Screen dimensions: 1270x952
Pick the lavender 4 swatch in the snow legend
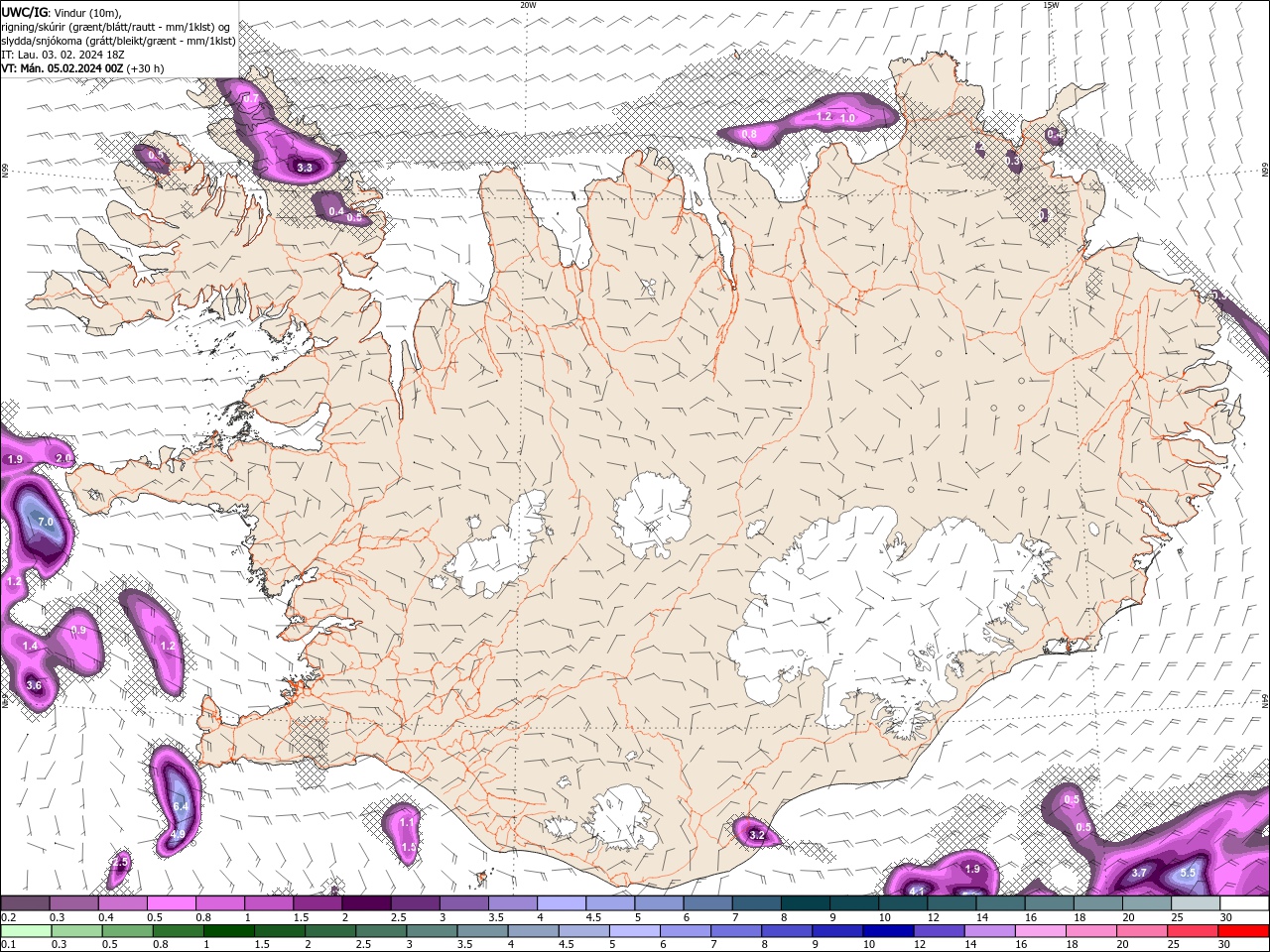click(x=562, y=903)
